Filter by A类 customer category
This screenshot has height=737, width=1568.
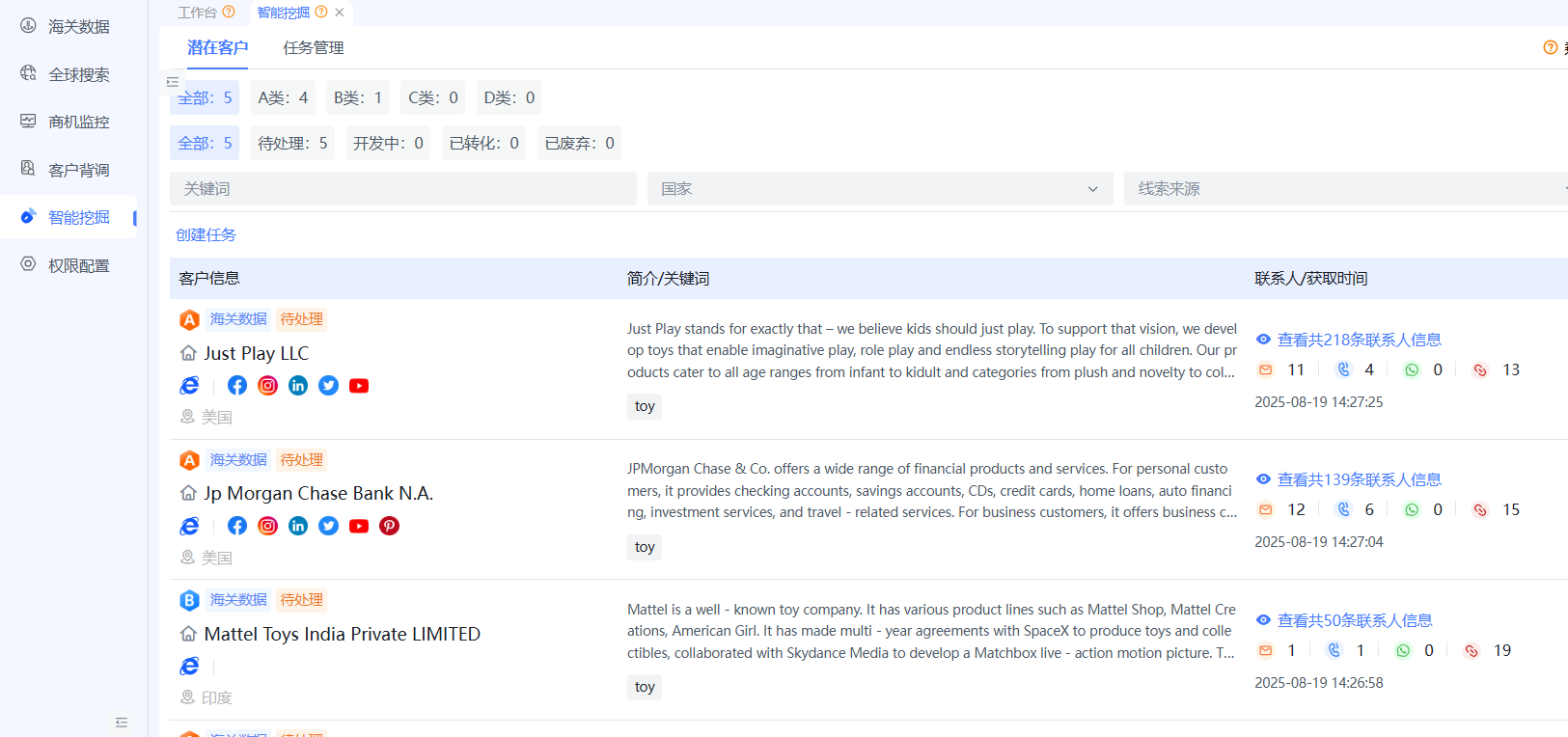pyautogui.click(x=283, y=98)
